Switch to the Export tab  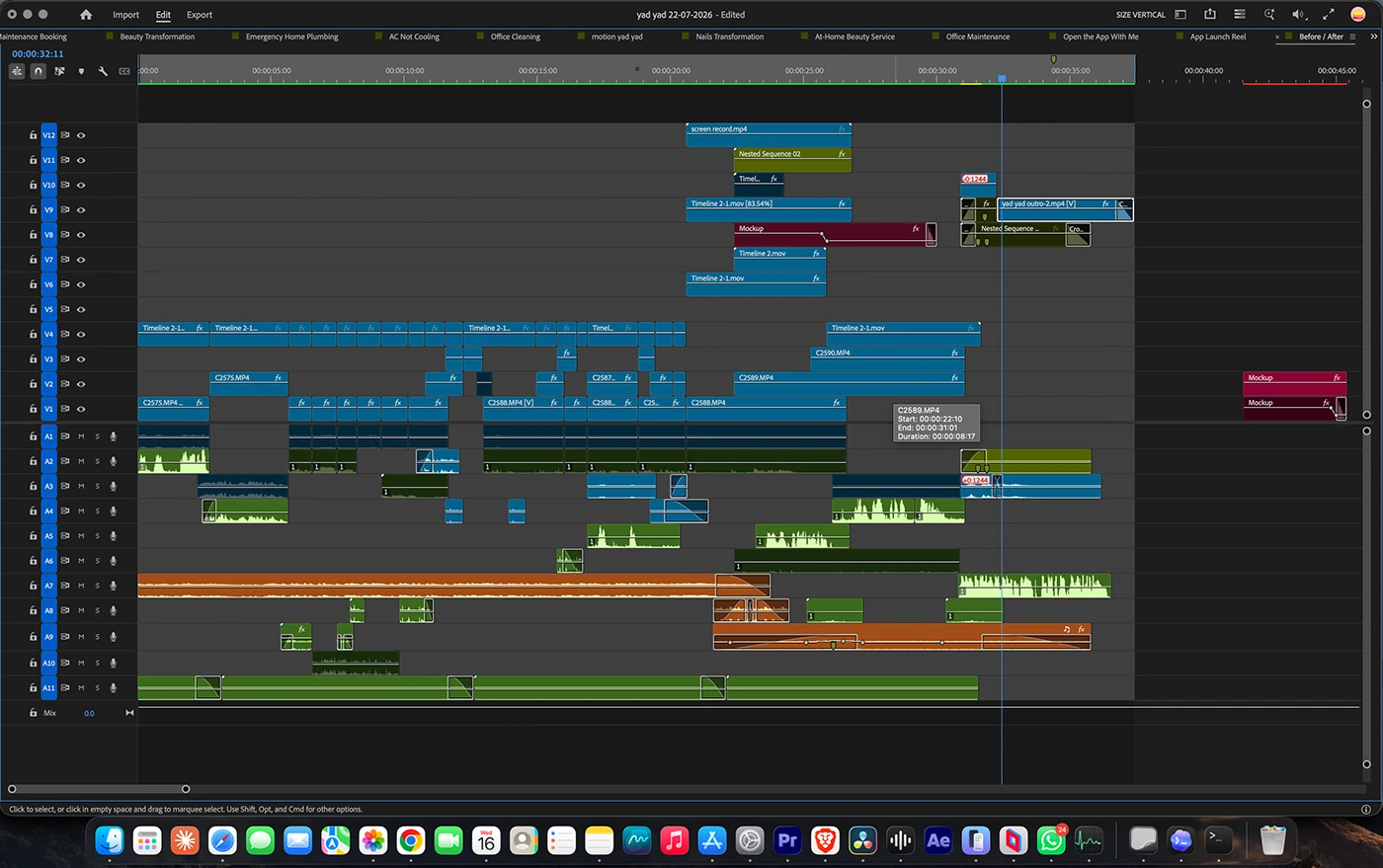point(200,15)
